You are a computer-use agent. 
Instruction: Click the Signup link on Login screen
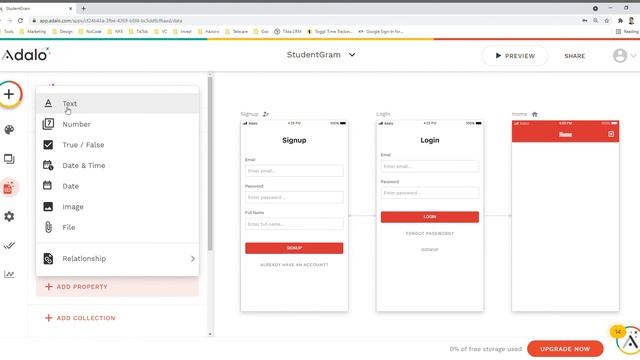430,249
